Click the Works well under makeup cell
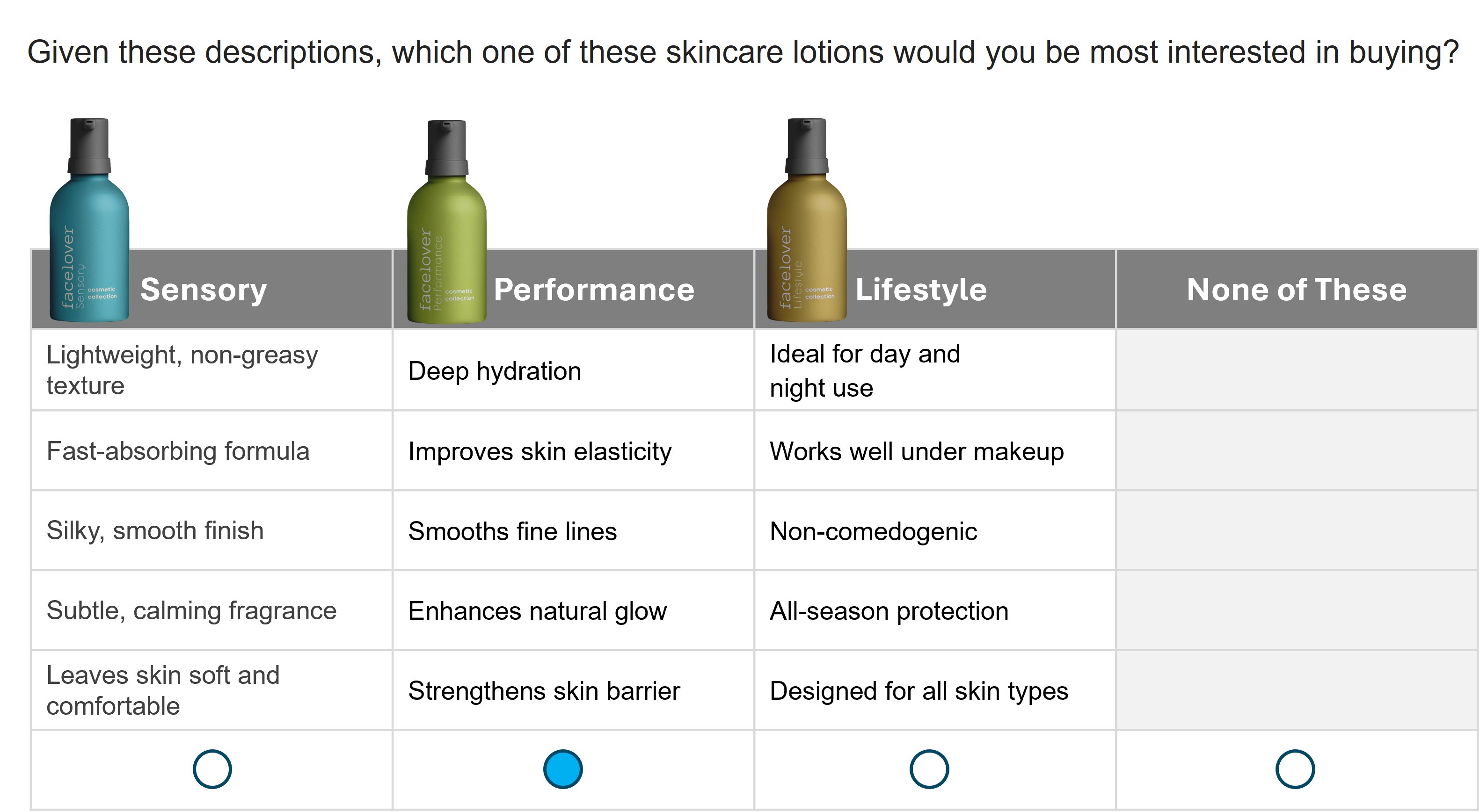Screen dimensions: 1480x812 [916, 451]
